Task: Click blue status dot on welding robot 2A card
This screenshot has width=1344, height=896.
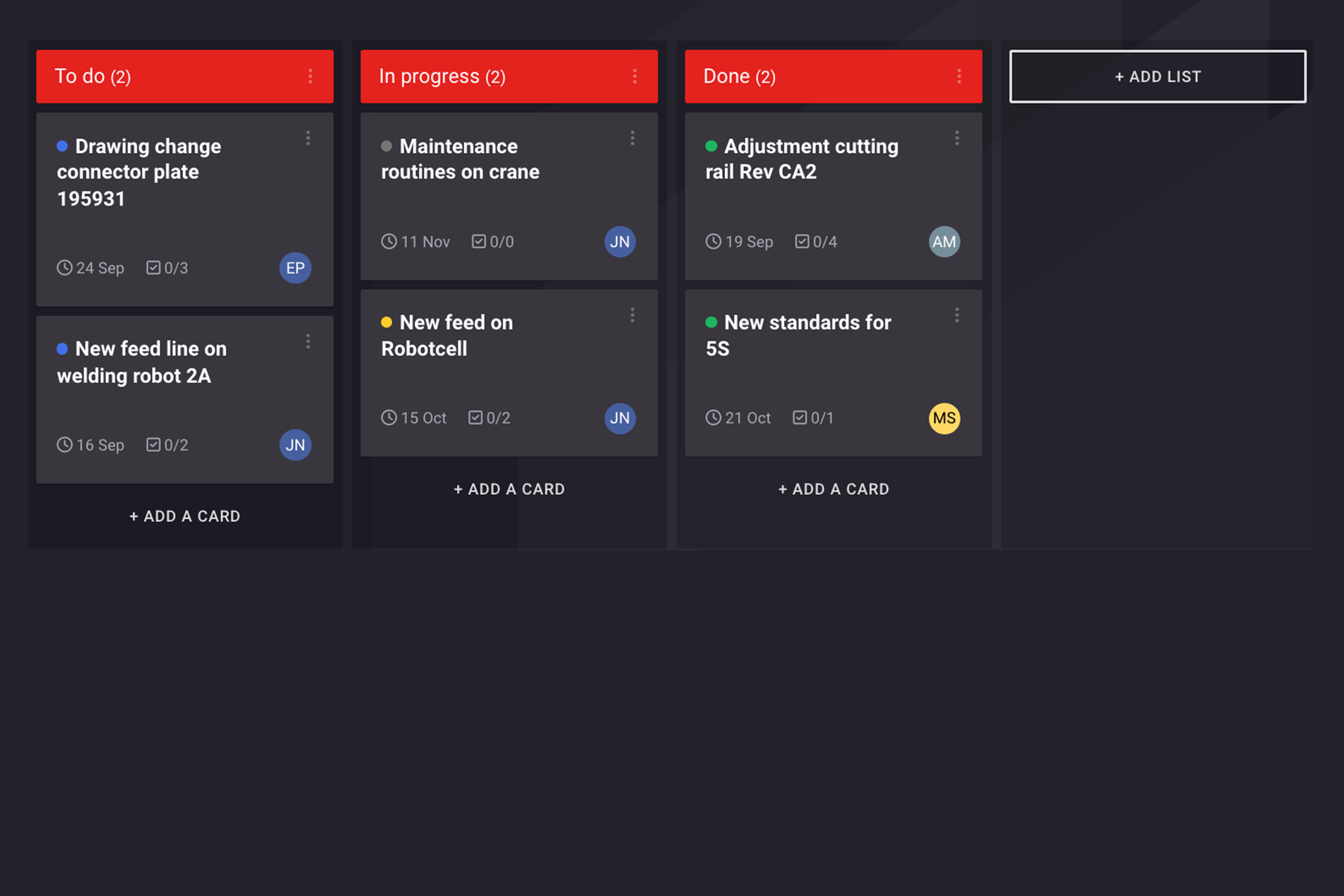Action: click(x=63, y=349)
